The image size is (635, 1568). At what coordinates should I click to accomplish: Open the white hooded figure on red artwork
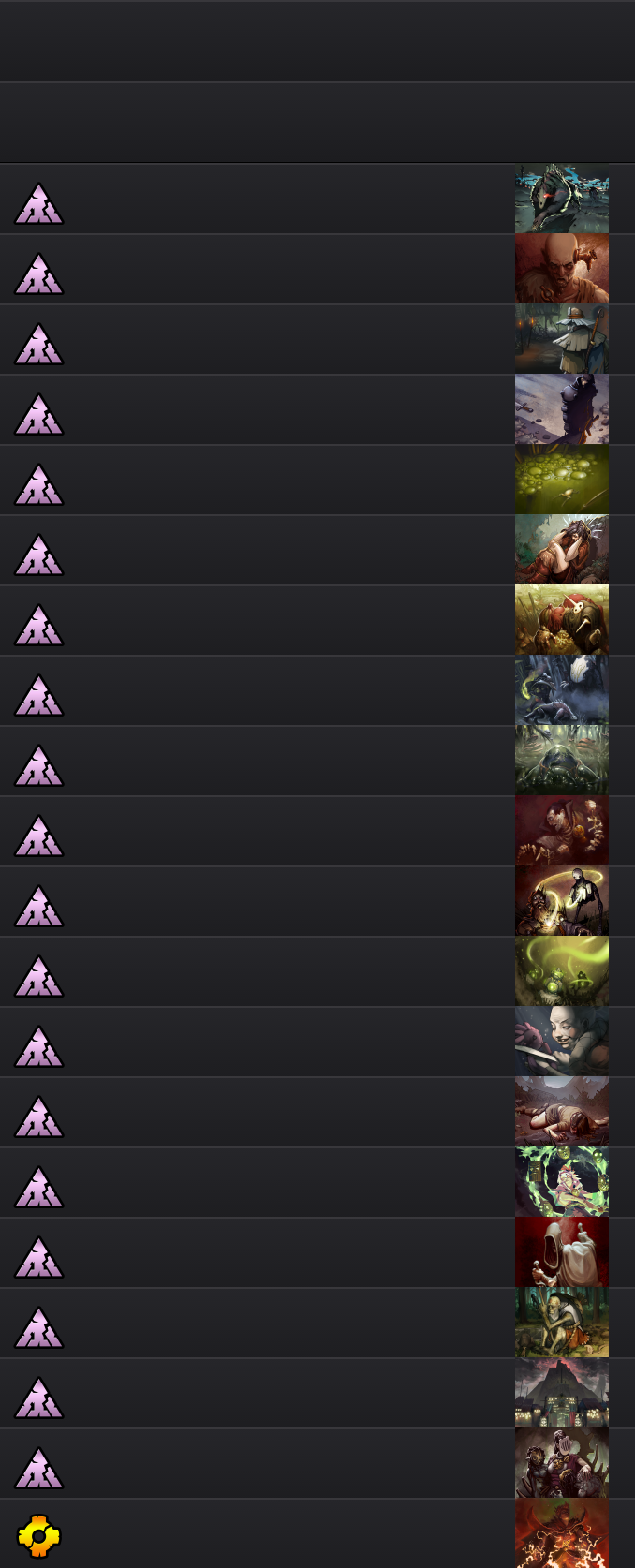point(562,1252)
